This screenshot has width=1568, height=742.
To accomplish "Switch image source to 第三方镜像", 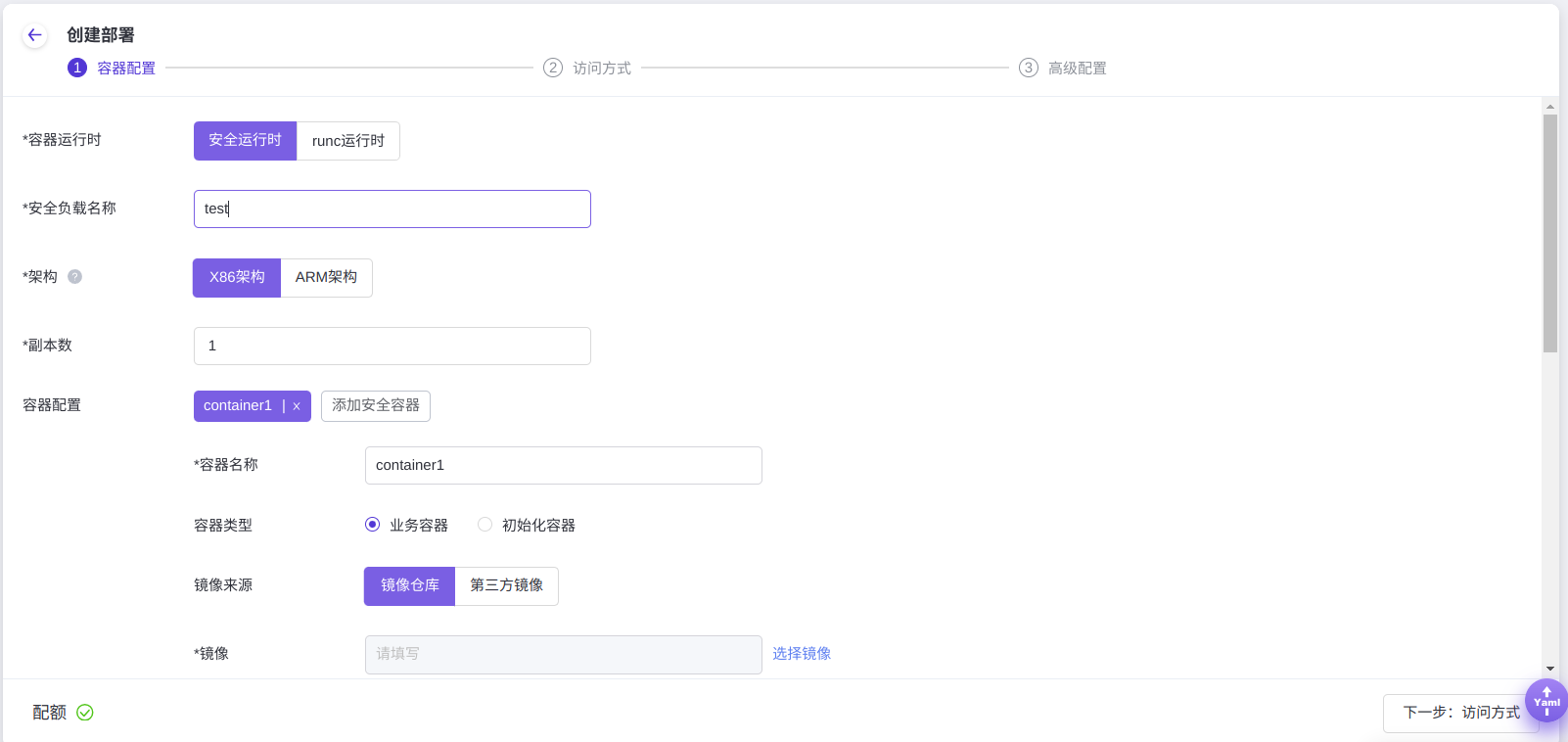I will (x=506, y=585).
